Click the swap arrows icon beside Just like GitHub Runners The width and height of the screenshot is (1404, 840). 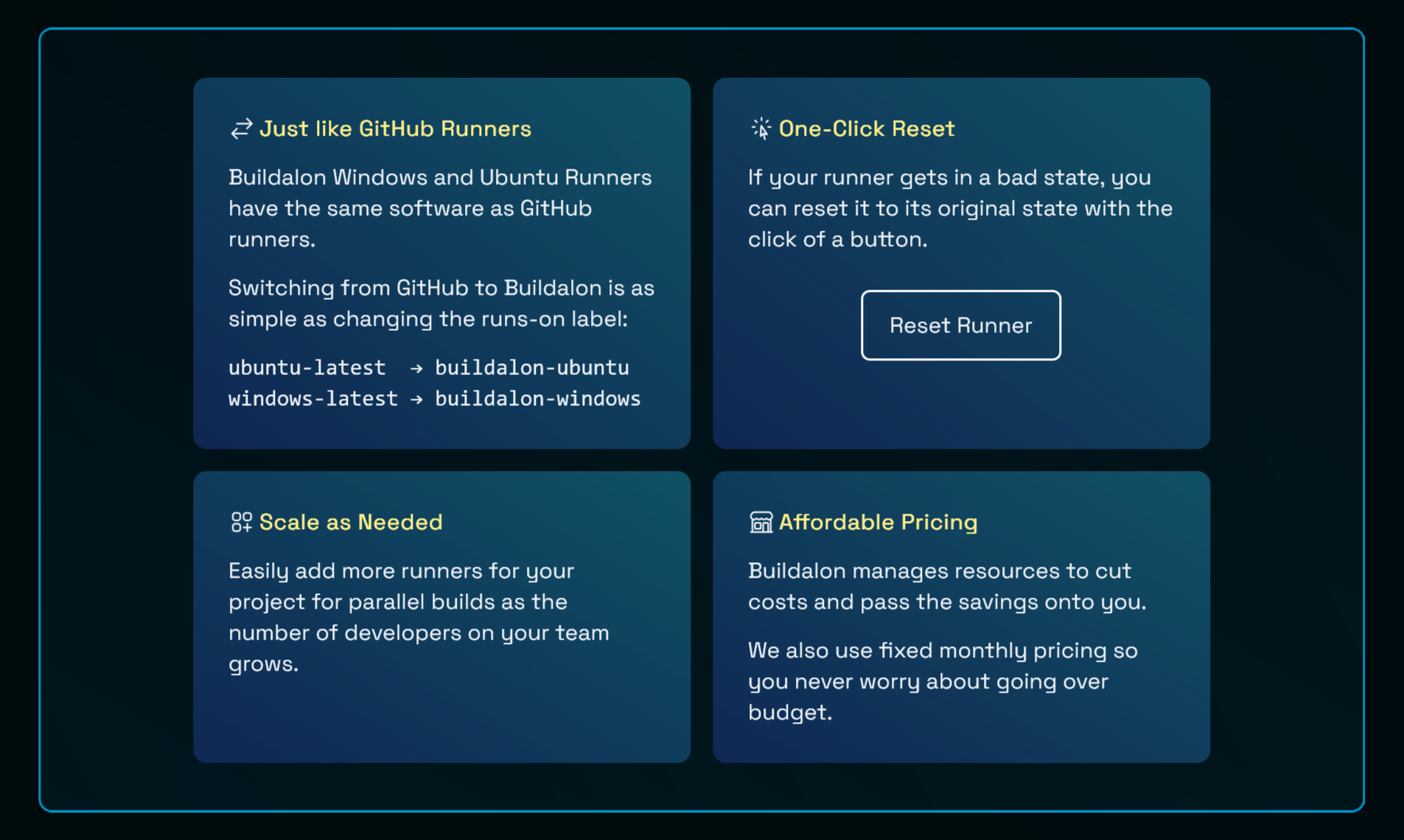click(240, 128)
